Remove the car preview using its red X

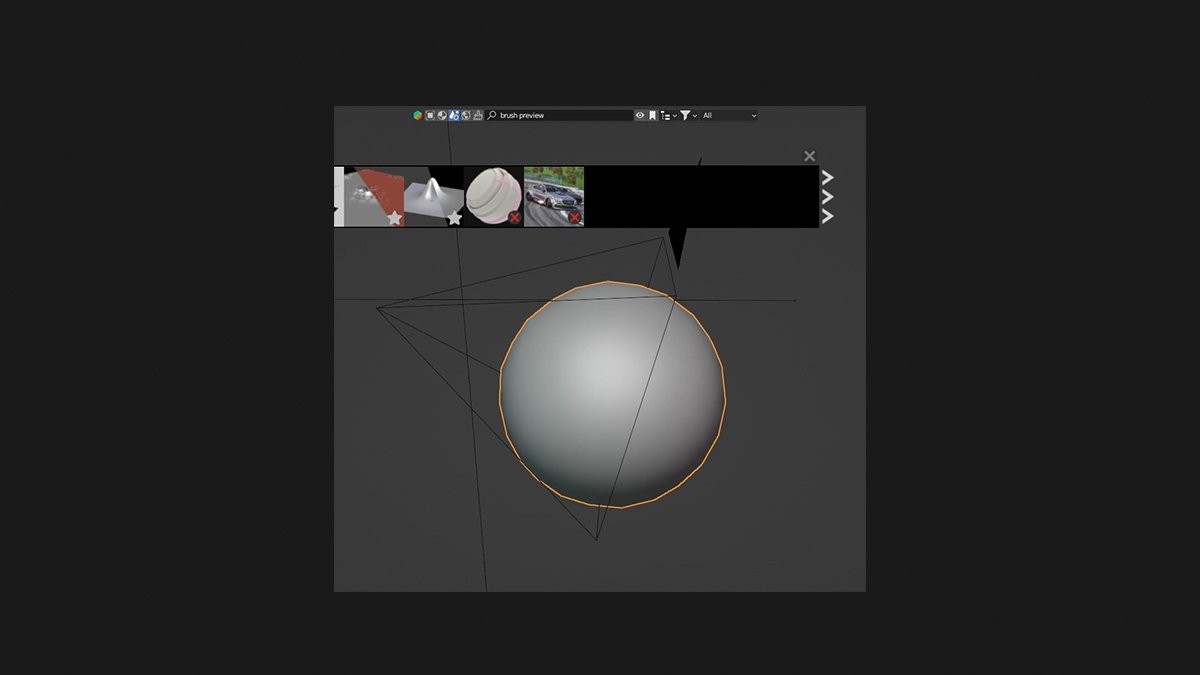click(575, 218)
